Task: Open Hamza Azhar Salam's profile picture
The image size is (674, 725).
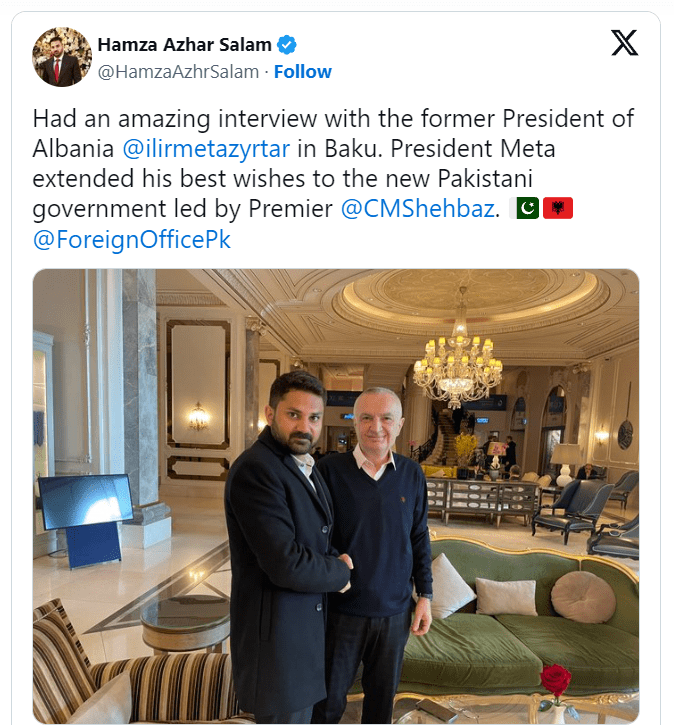Action: tap(62, 57)
